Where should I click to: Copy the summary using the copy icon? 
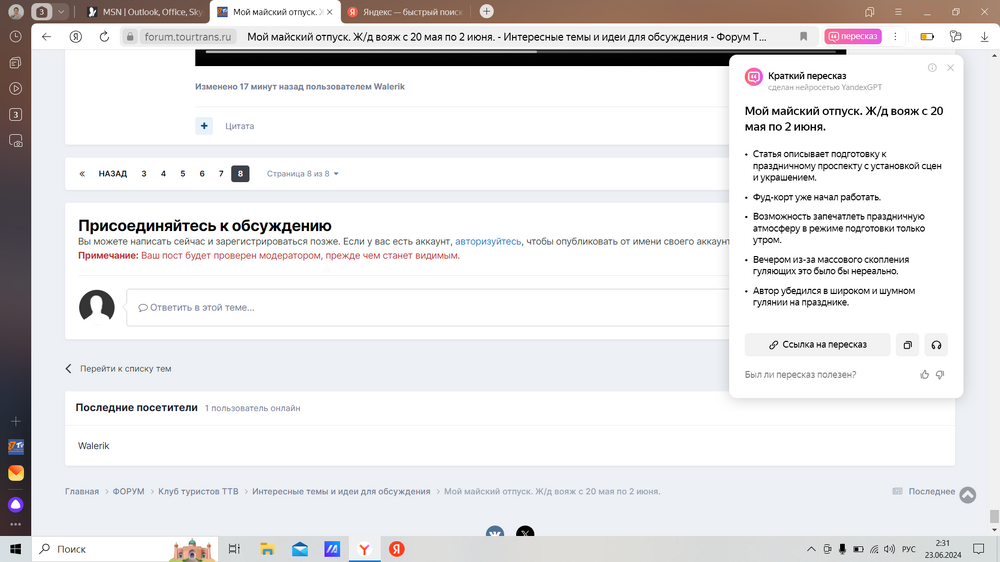907,345
